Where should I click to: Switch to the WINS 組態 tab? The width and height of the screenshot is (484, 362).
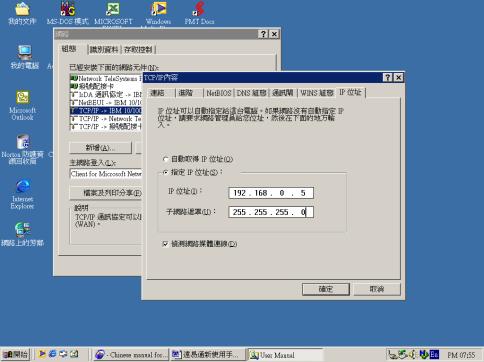pos(317,93)
